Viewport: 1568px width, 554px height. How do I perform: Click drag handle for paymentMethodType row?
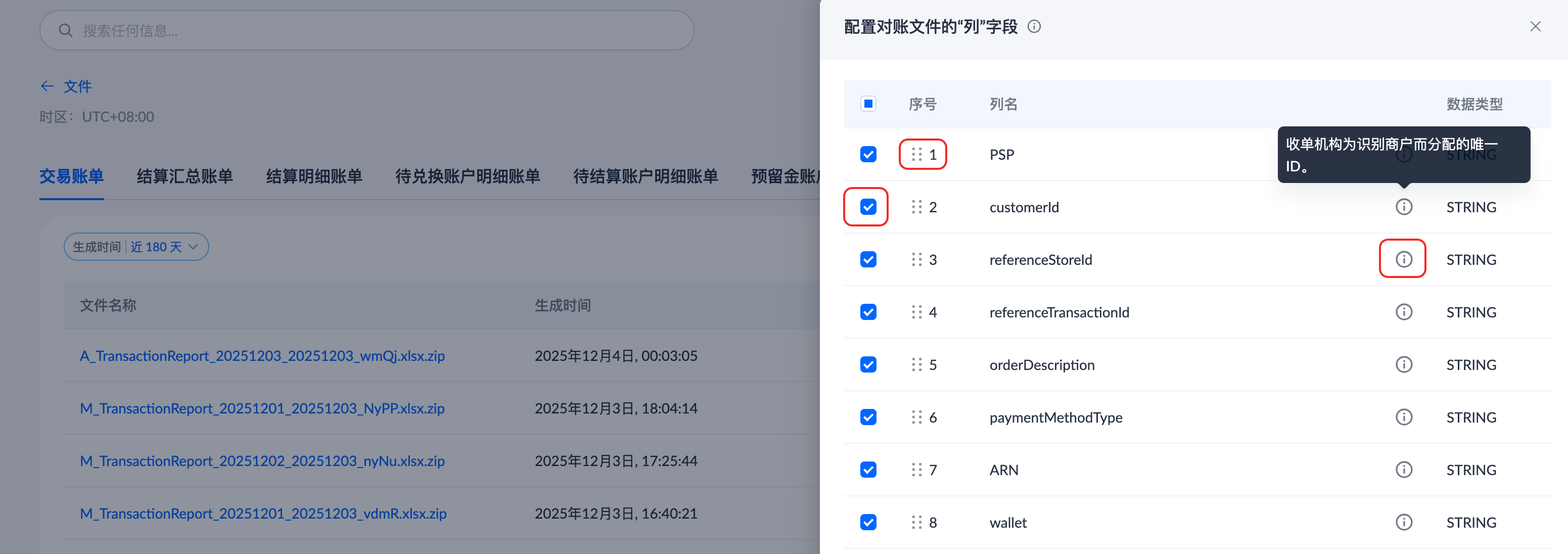click(916, 418)
